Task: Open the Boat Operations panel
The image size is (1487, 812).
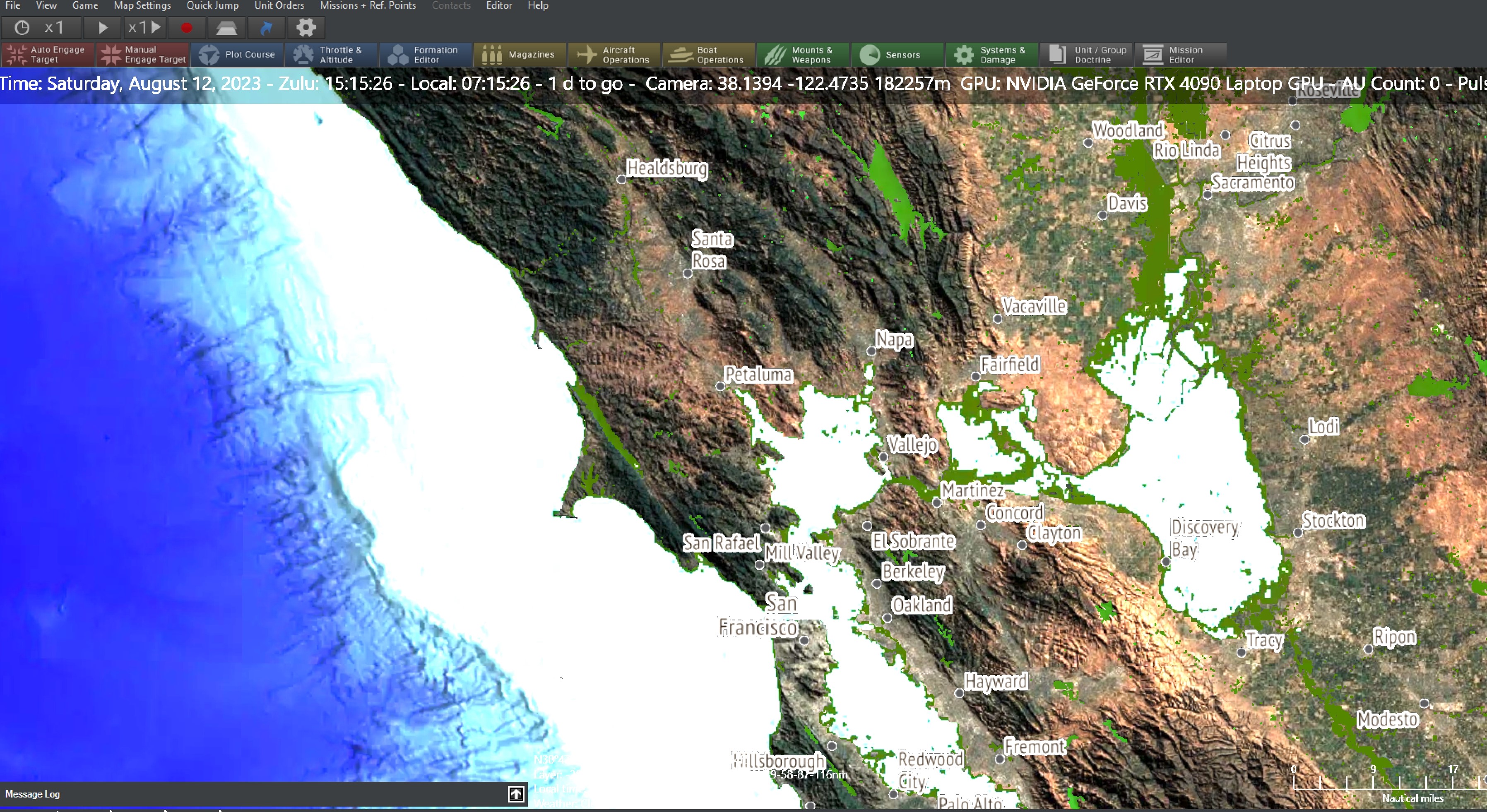Action: point(708,54)
